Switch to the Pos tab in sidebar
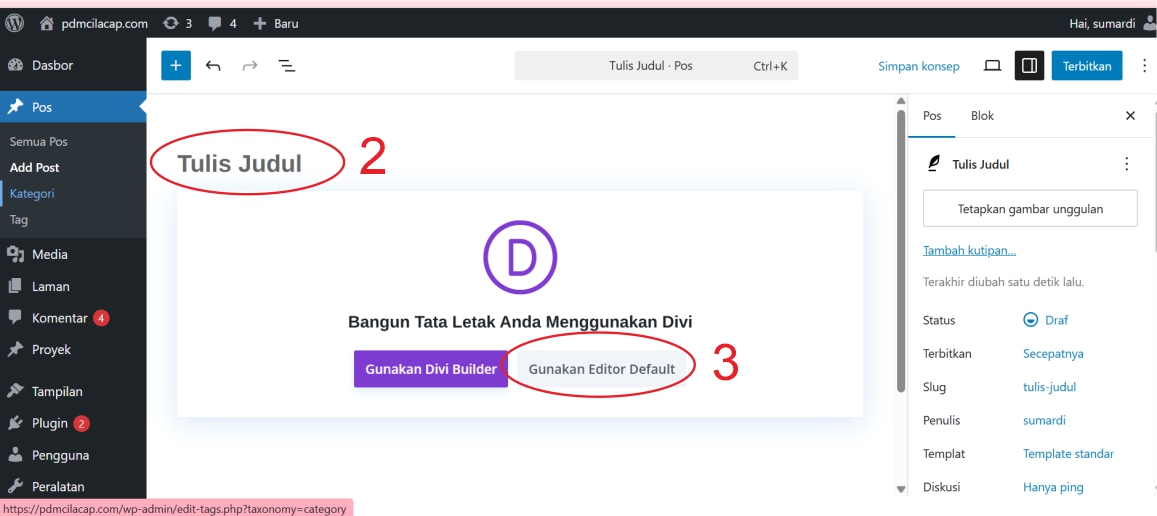 pos(932,116)
